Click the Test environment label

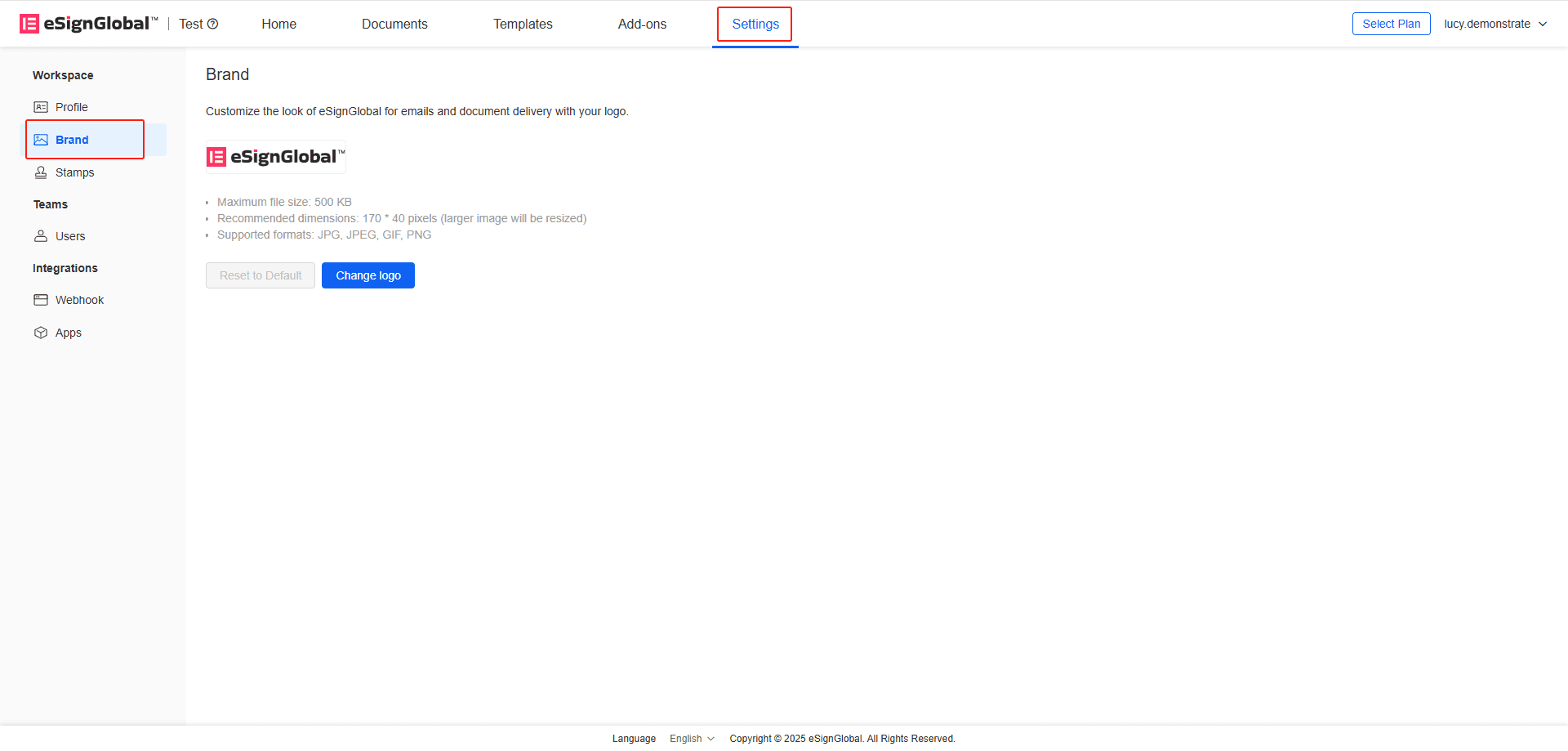coord(191,24)
